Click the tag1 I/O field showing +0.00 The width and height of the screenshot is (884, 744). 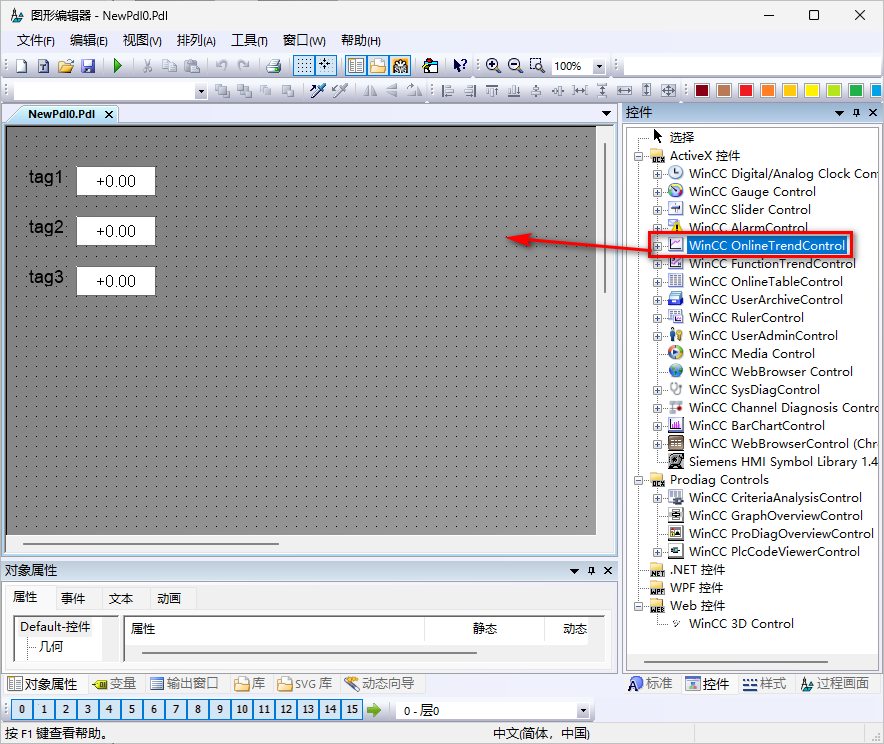(x=116, y=181)
